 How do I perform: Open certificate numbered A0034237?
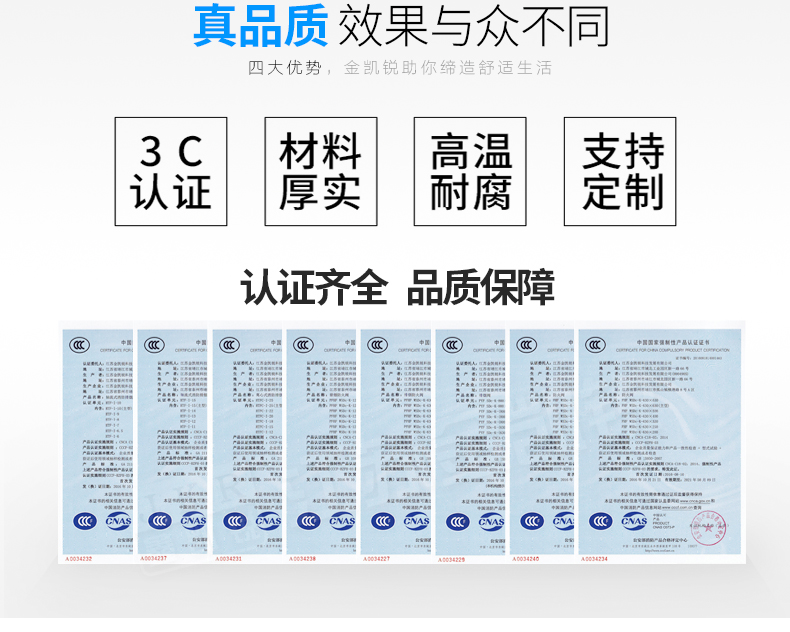172,440
